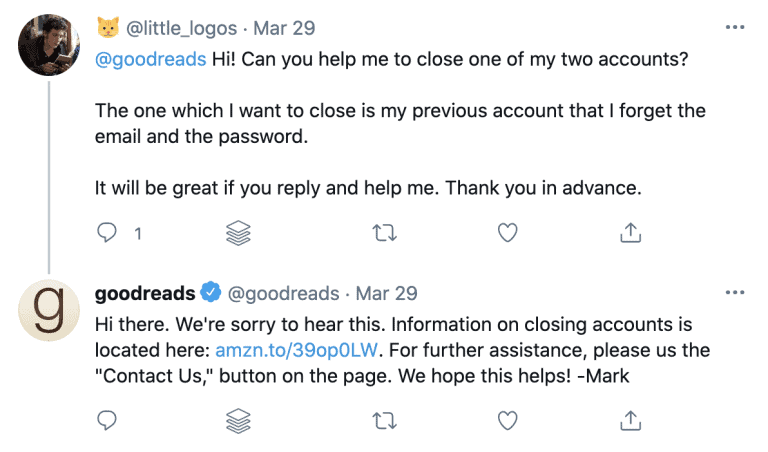Screen dimensions: 768x452
Task: Open more options for little_logos tweet
Action: point(735,27)
